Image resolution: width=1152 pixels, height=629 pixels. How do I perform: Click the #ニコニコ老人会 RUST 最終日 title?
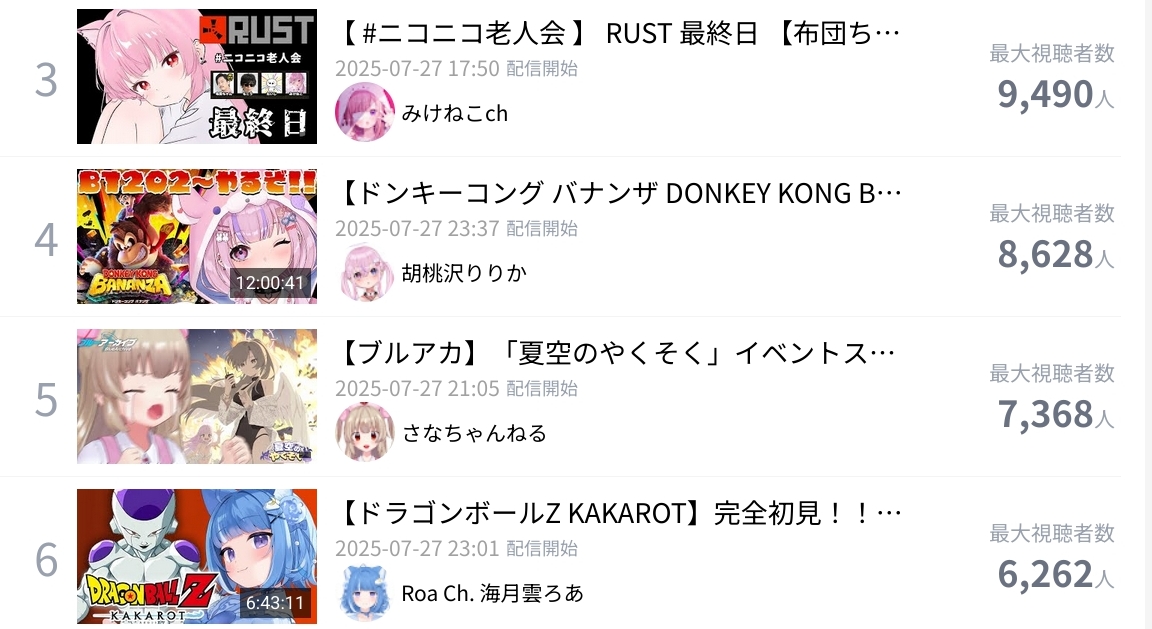tap(619, 33)
